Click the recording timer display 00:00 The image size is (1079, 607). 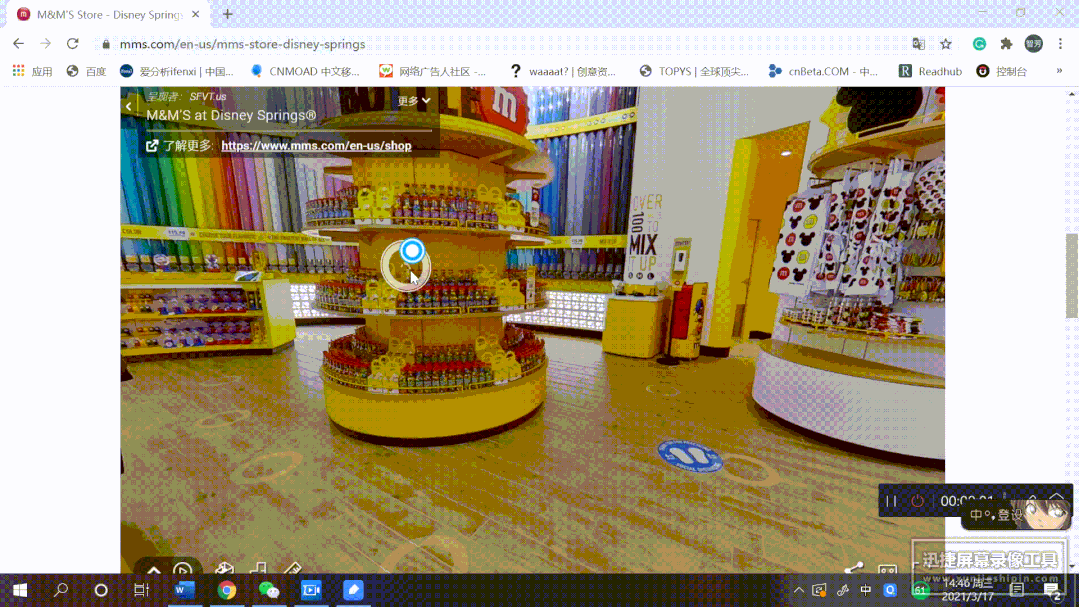point(969,501)
